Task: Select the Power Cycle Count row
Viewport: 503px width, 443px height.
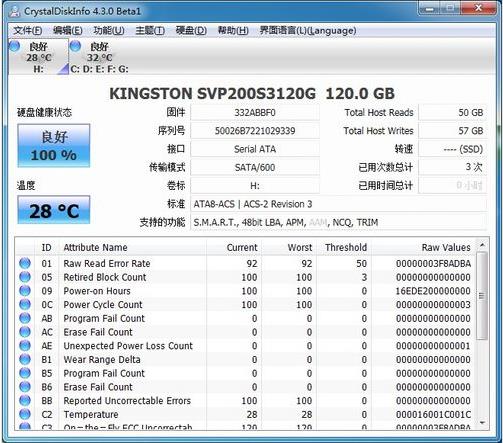Action: coord(246,305)
